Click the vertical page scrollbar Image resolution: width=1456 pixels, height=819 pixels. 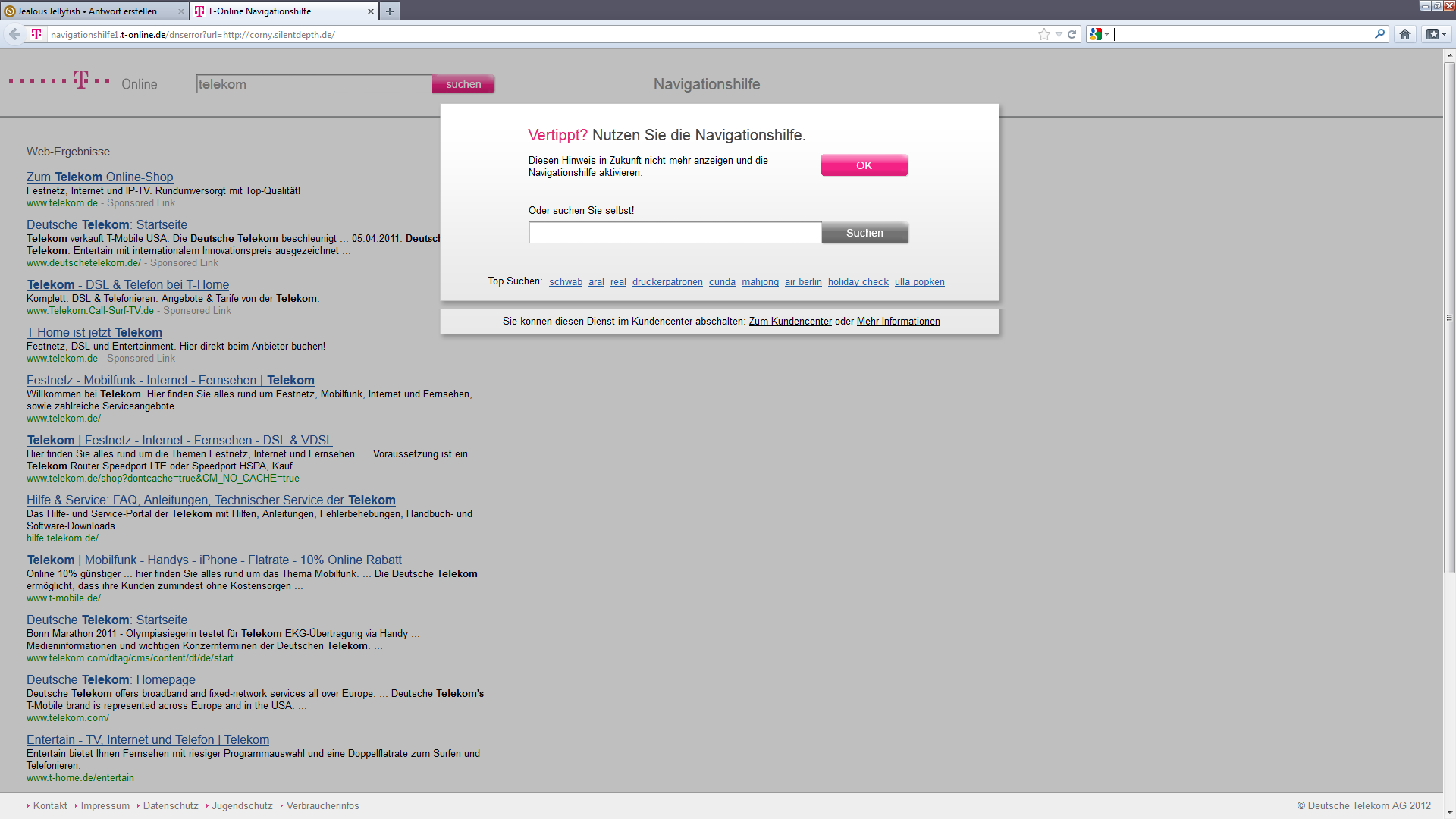(1449, 318)
